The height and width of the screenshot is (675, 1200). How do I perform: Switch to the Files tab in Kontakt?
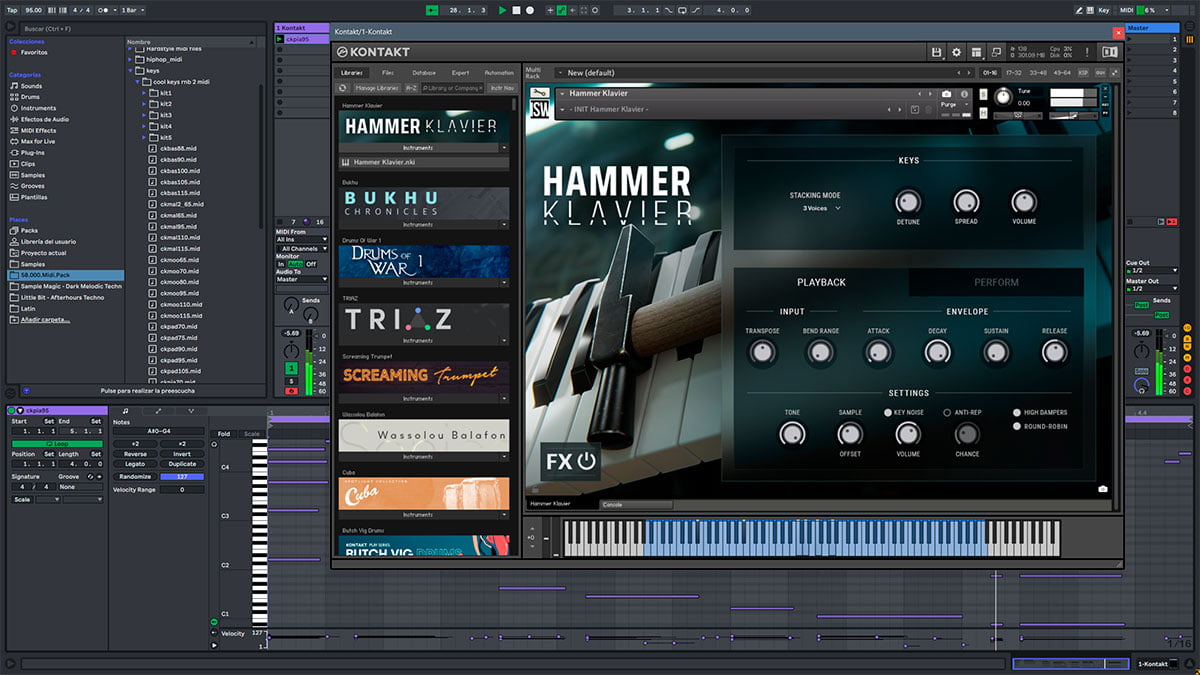388,73
